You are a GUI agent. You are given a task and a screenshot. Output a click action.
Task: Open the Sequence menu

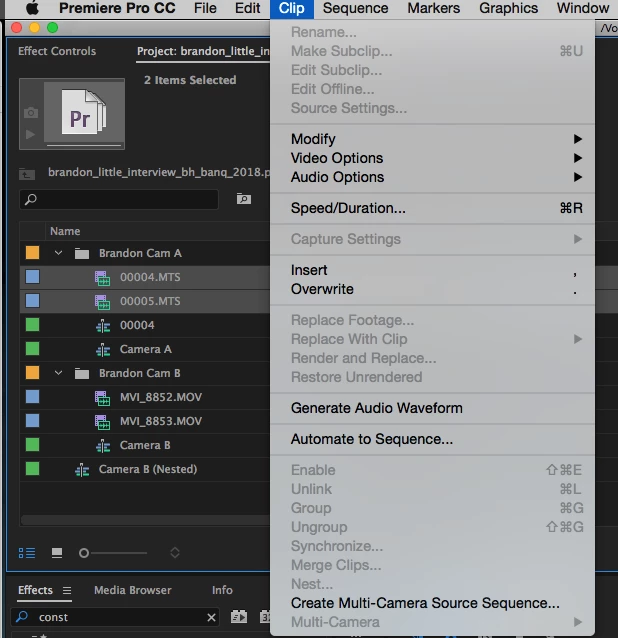[x=355, y=8]
